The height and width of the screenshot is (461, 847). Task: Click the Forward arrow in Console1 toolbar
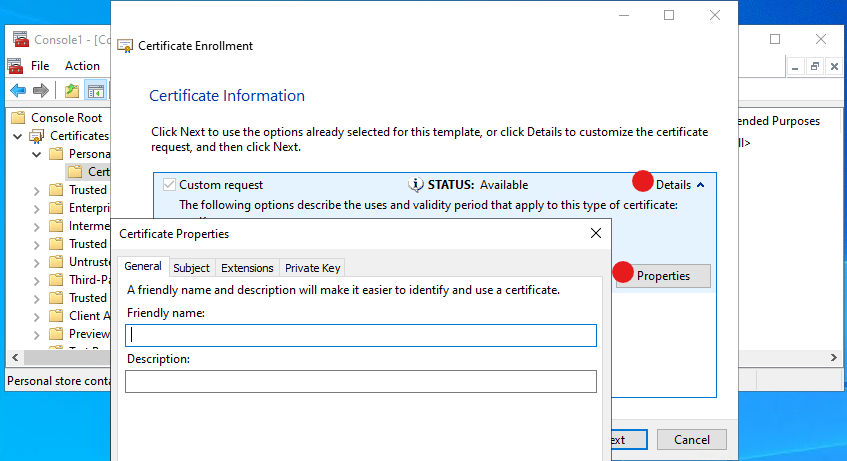tap(41, 91)
